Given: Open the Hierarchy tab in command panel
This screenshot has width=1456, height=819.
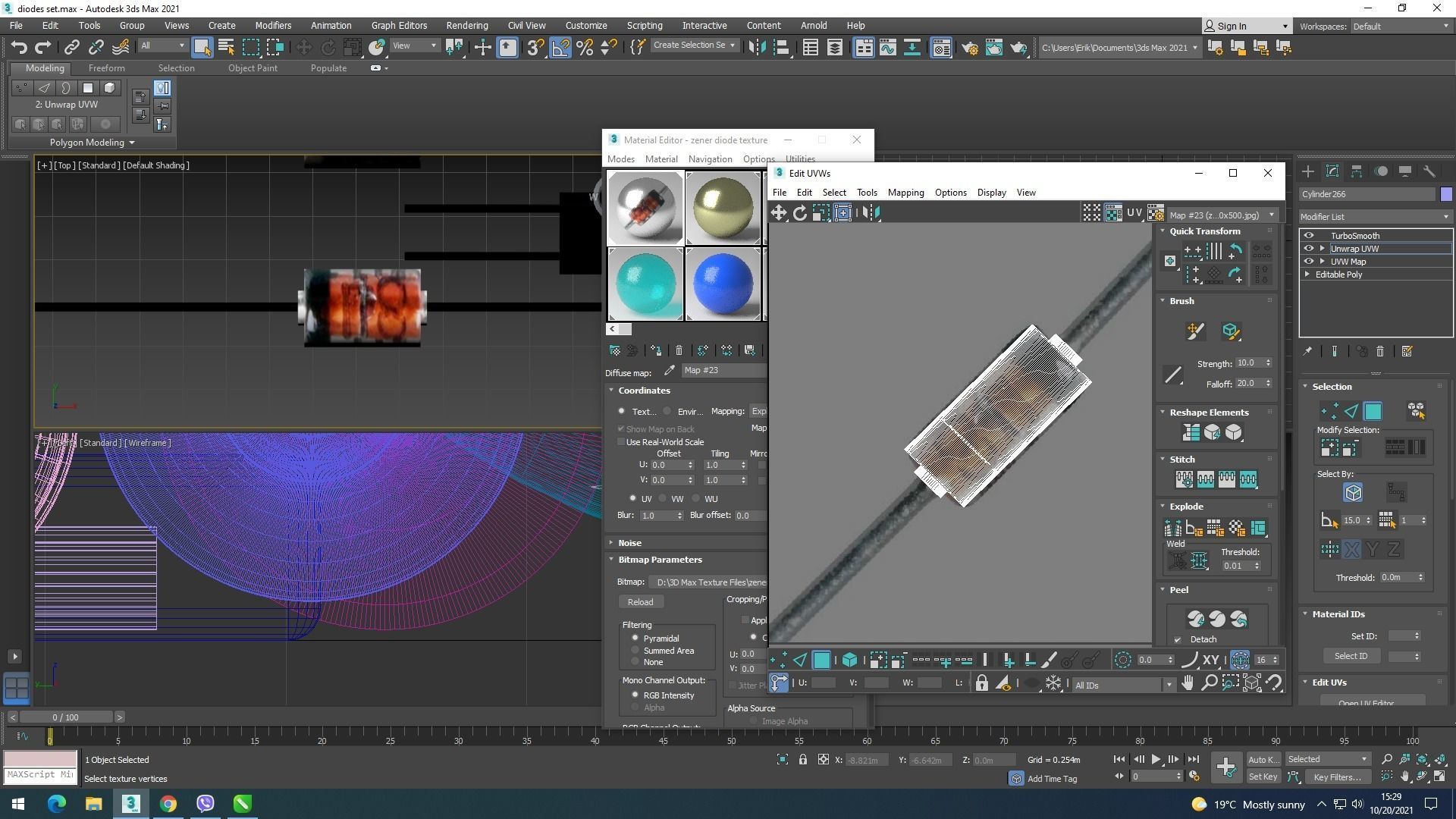Looking at the screenshot, I should [x=1357, y=171].
